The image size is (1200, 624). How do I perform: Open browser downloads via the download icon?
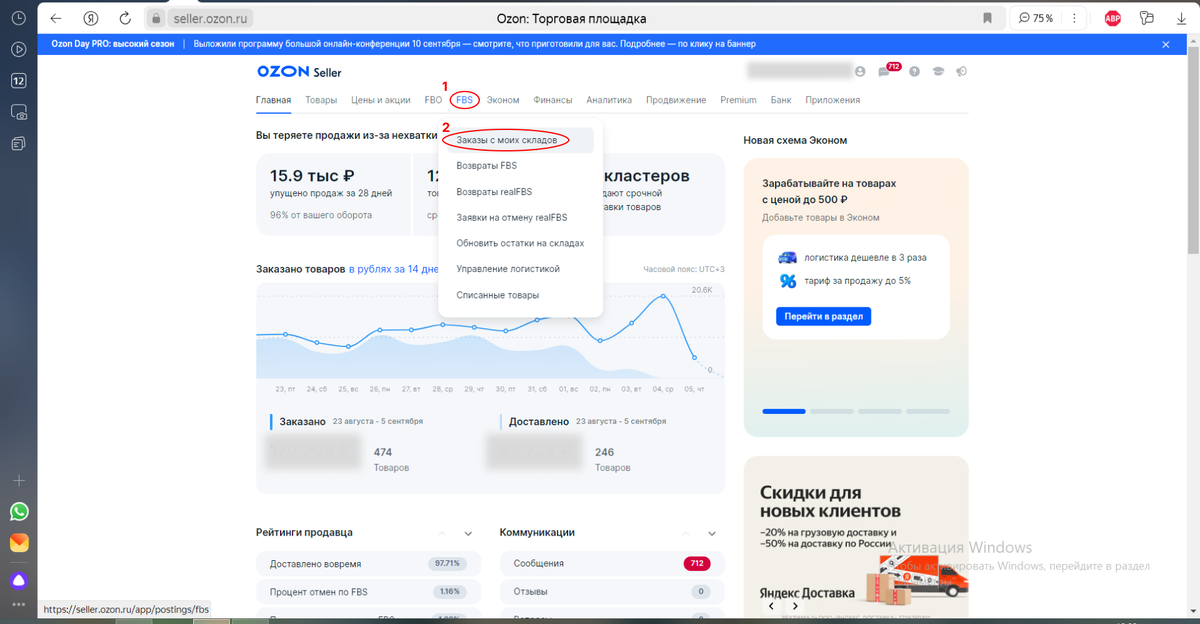(1181, 17)
